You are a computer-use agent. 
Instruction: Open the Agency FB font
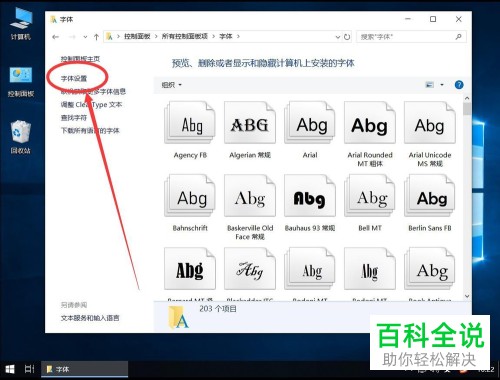pos(190,131)
